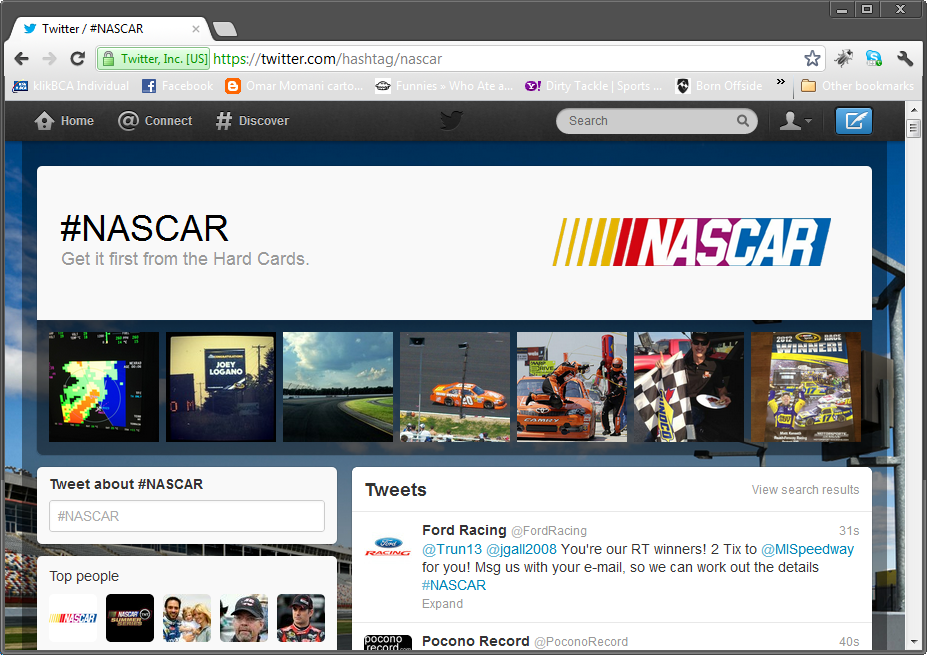The height and width of the screenshot is (655, 927).
Task: Expand the Ford Racing tweet
Action: [442, 604]
